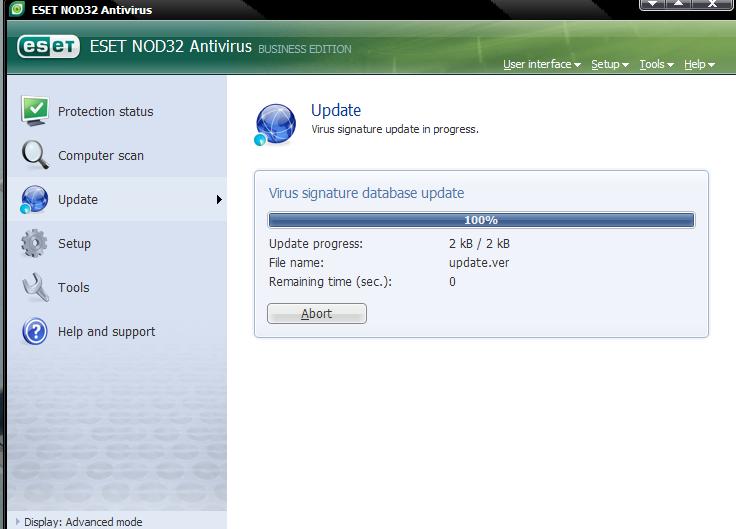Minimize the ESET window
Image resolution: width=736 pixels, height=529 pixels.
(652, 4)
